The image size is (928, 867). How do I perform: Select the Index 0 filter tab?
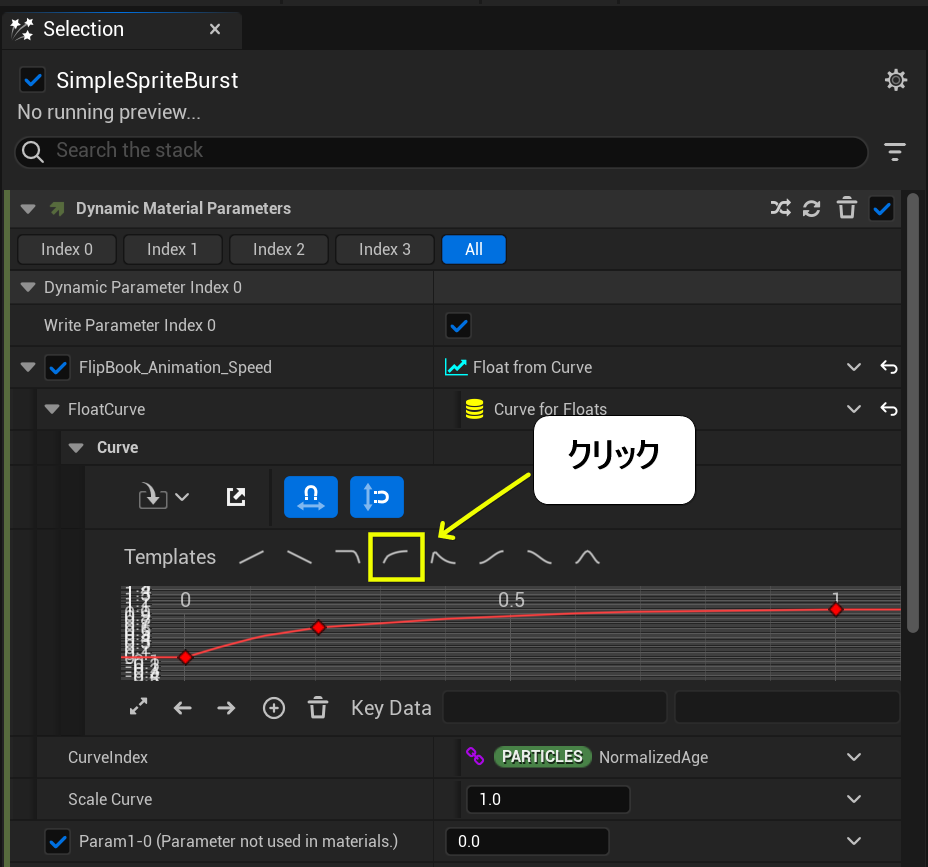pyautogui.click(x=67, y=249)
